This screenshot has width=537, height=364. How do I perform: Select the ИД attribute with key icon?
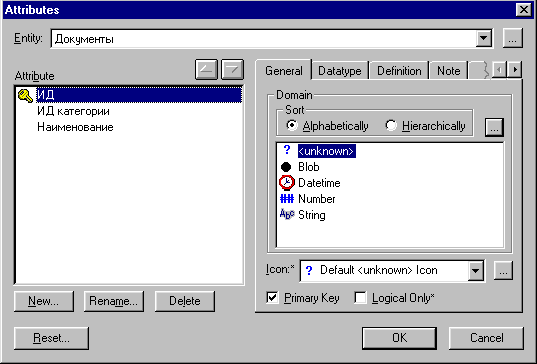coord(139,95)
